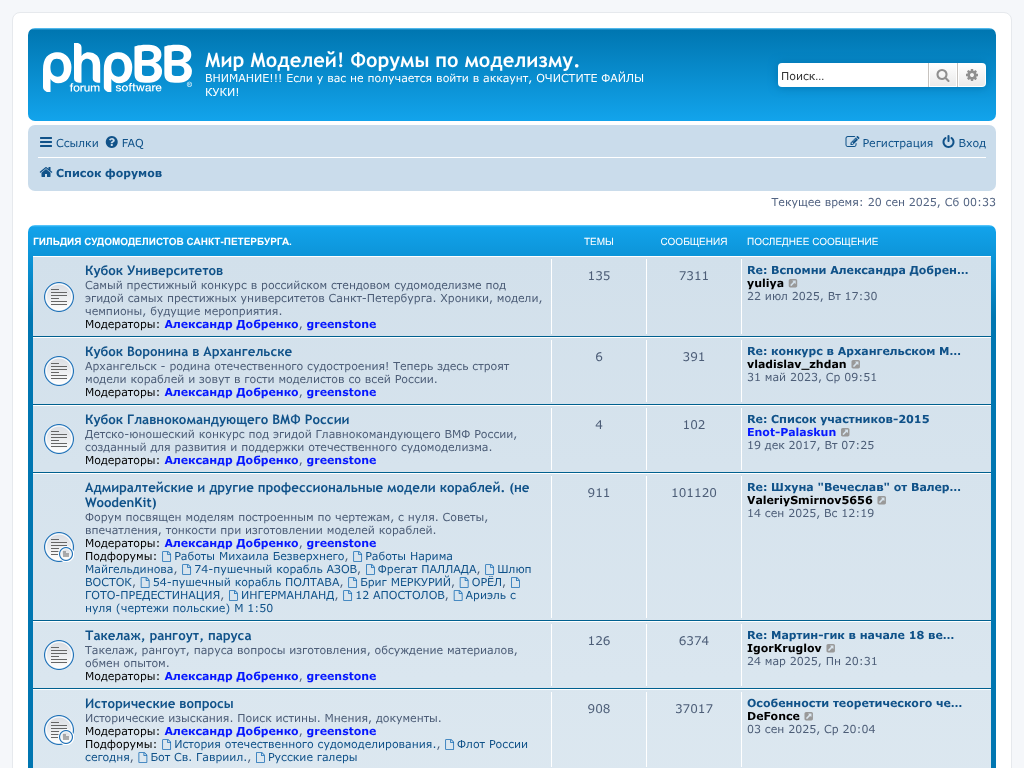Click the phpBB logo

[117, 70]
